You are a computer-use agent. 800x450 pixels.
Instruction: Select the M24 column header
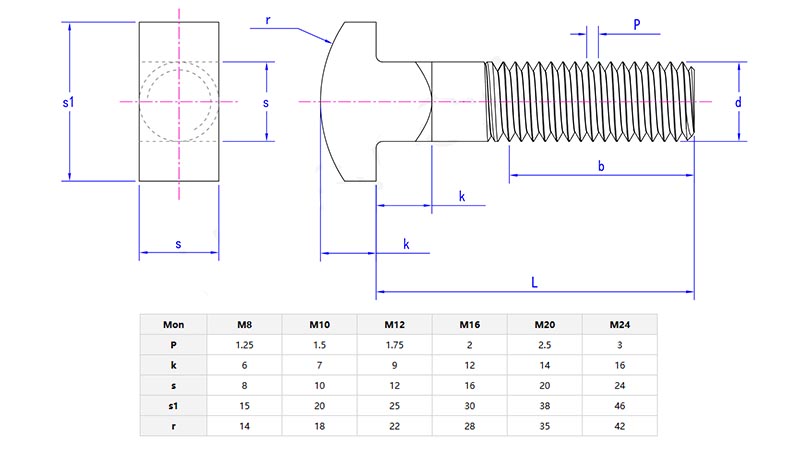620,324
